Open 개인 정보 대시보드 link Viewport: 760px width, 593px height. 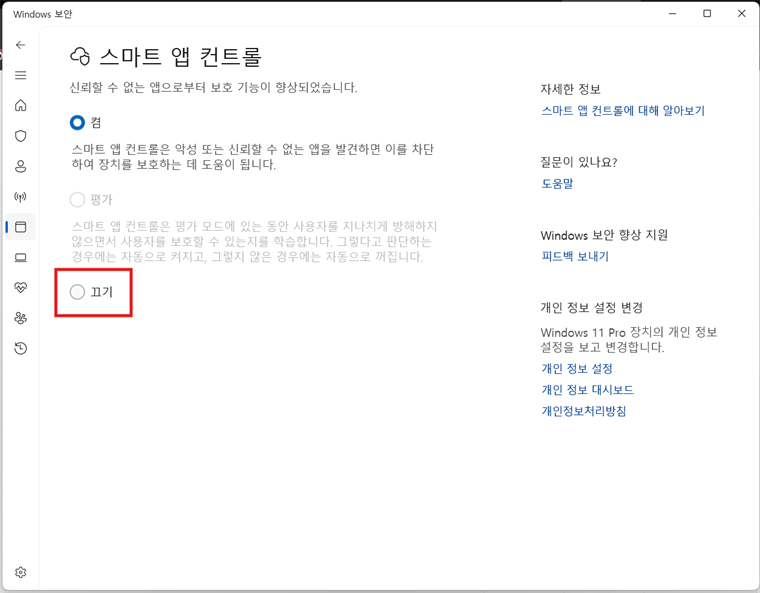[x=587, y=390]
